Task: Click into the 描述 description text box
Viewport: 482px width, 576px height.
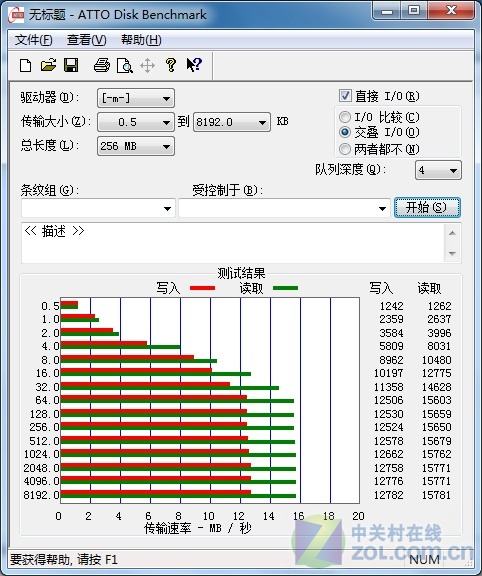Action: (x=233, y=242)
